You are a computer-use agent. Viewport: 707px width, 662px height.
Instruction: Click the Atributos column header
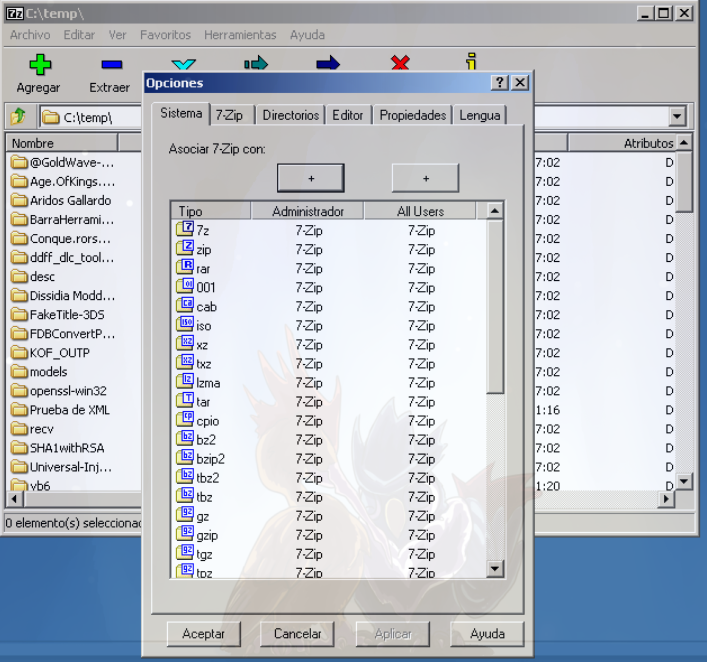point(622,143)
